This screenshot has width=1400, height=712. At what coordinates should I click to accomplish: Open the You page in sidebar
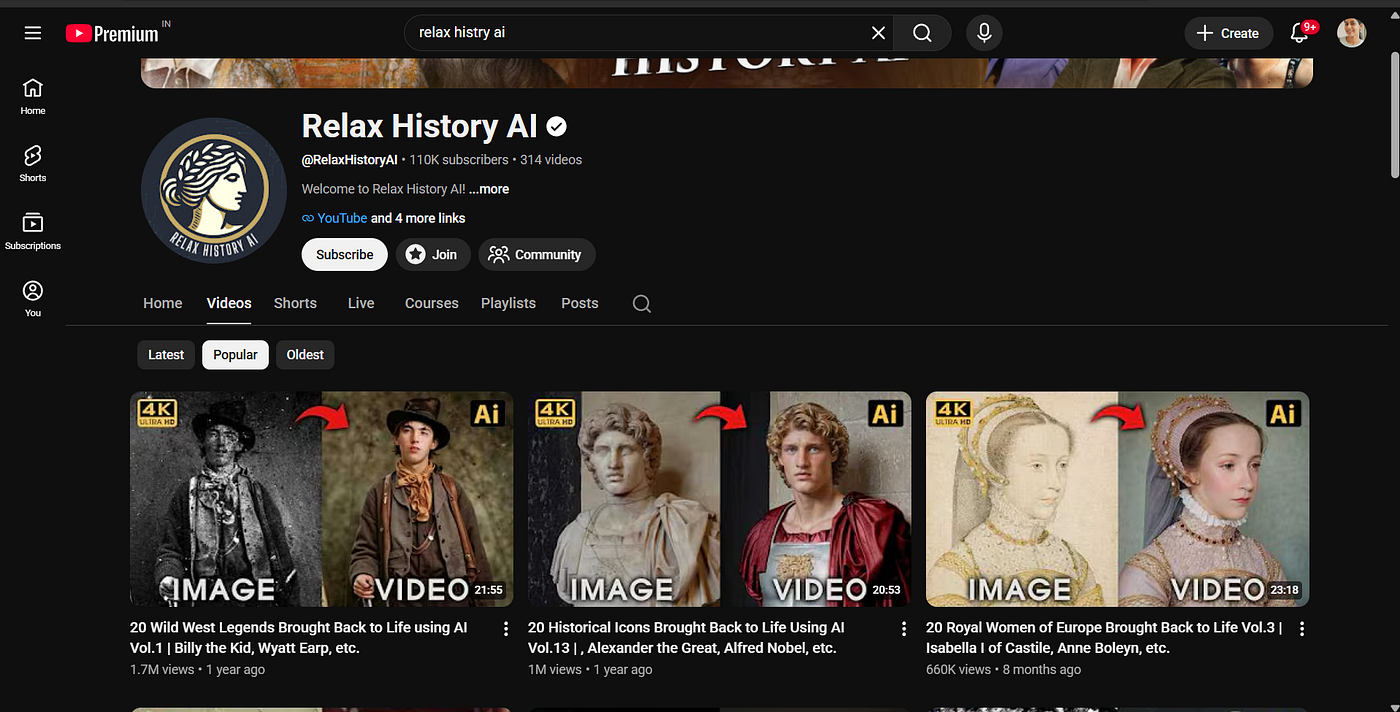(x=33, y=298)
